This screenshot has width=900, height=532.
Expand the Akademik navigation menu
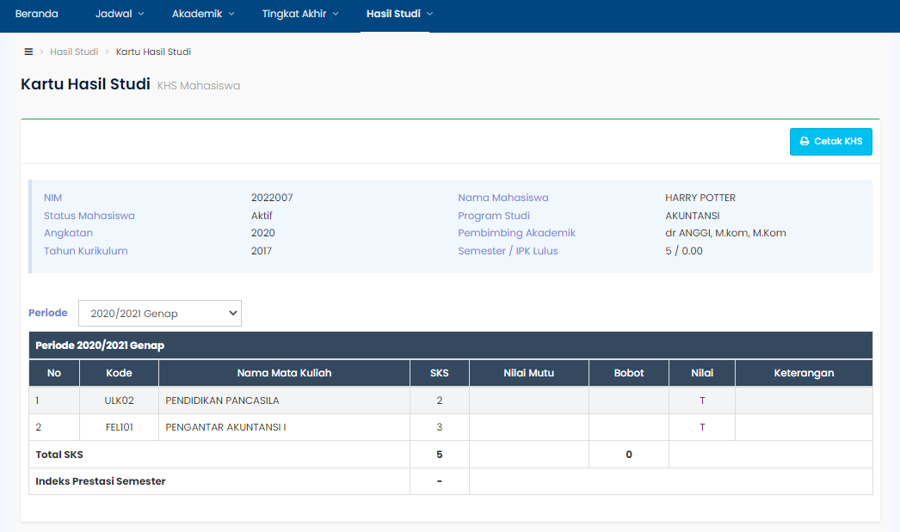[203, 14]
